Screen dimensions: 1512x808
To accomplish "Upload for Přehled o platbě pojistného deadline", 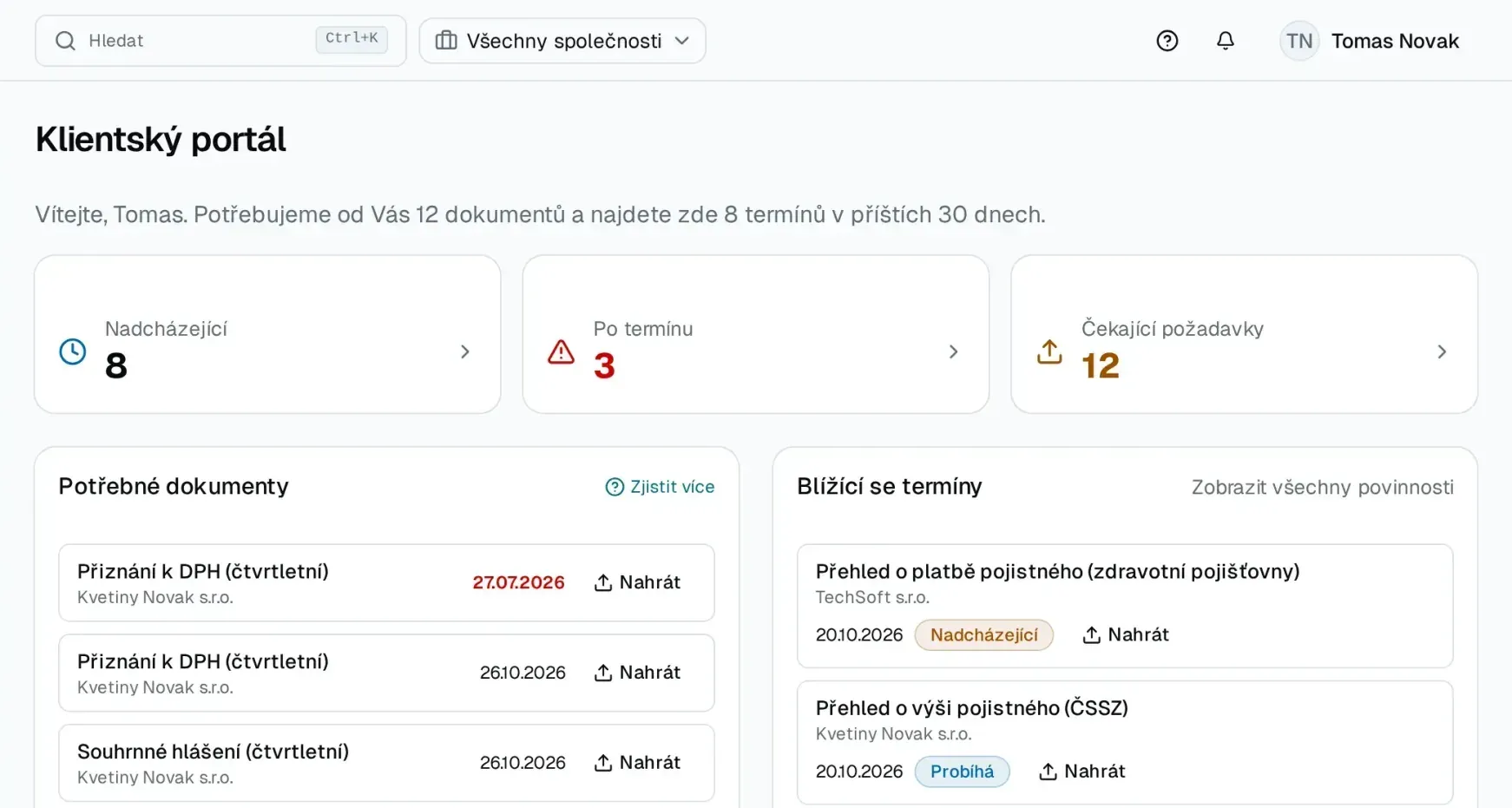I will pyautogui.click(x=1126, y=634).
